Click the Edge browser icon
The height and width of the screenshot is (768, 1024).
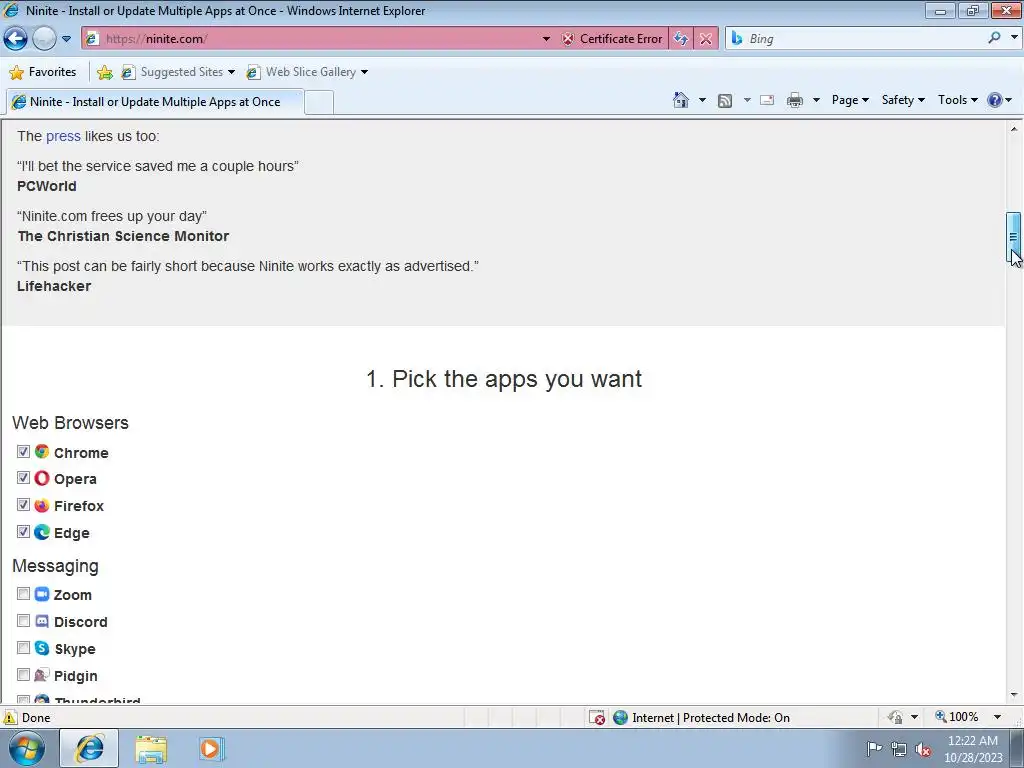click(x=42, y=532)
